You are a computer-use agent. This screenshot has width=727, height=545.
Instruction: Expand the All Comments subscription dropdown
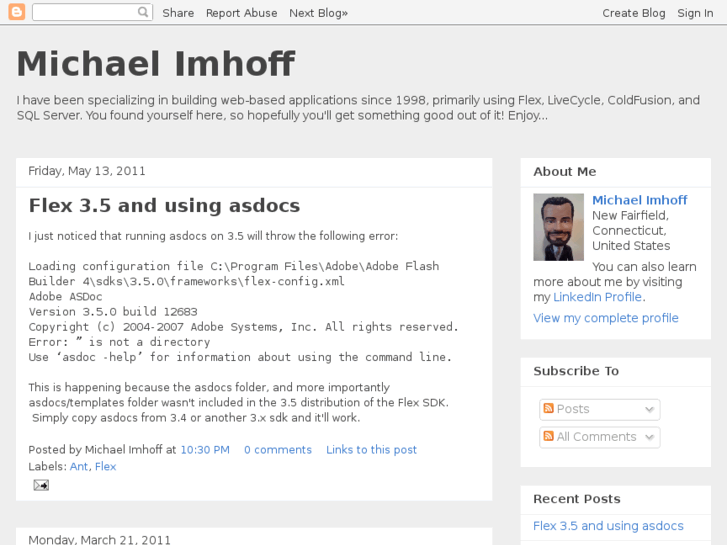[649, 437]
